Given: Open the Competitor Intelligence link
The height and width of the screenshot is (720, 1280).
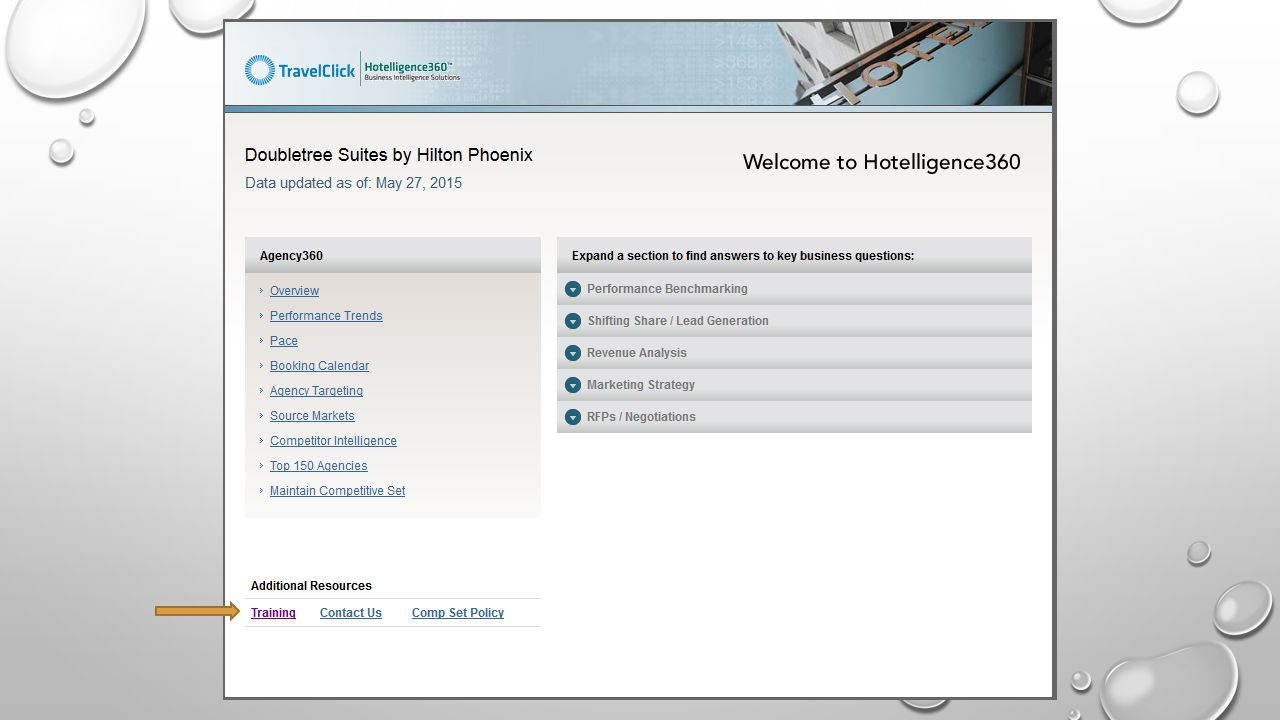Looking at the screenshot, I should [x=333, y=441].
